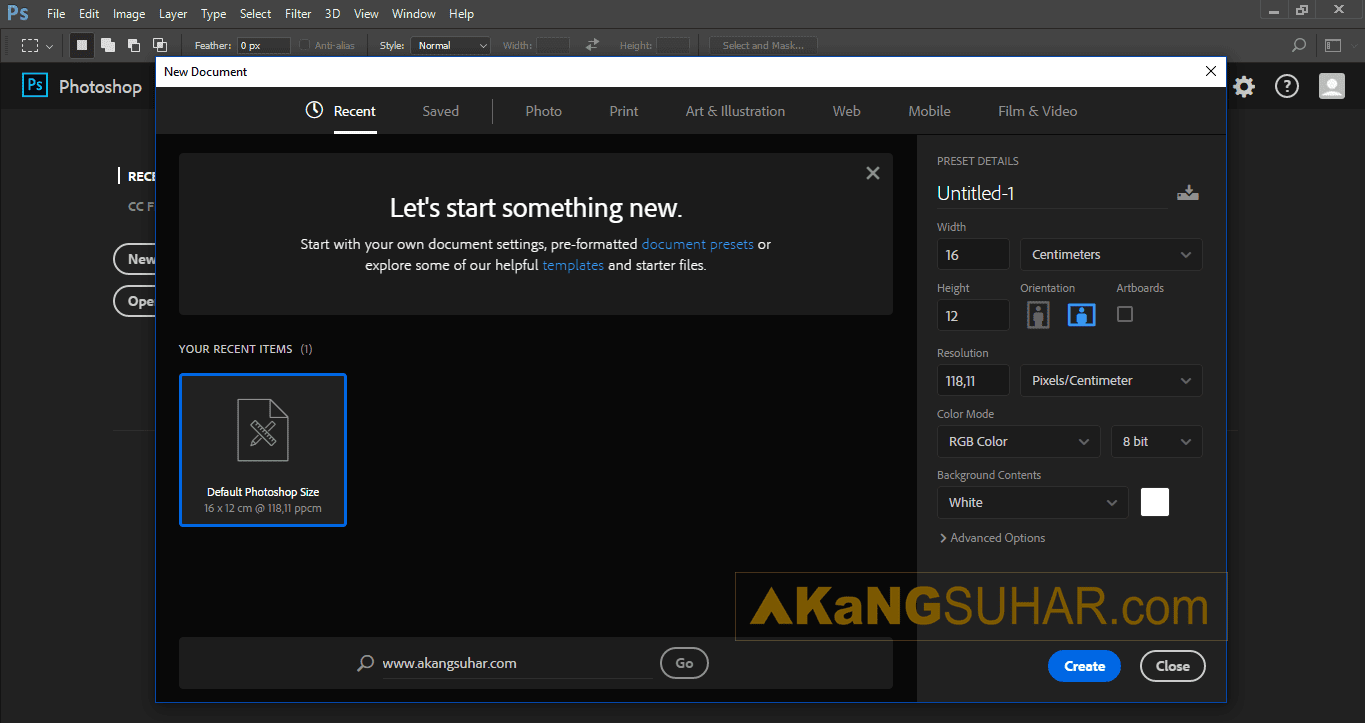This screenshot has width=1365, height=723.
Task: Open the Window menu
Action: point(414,14)
